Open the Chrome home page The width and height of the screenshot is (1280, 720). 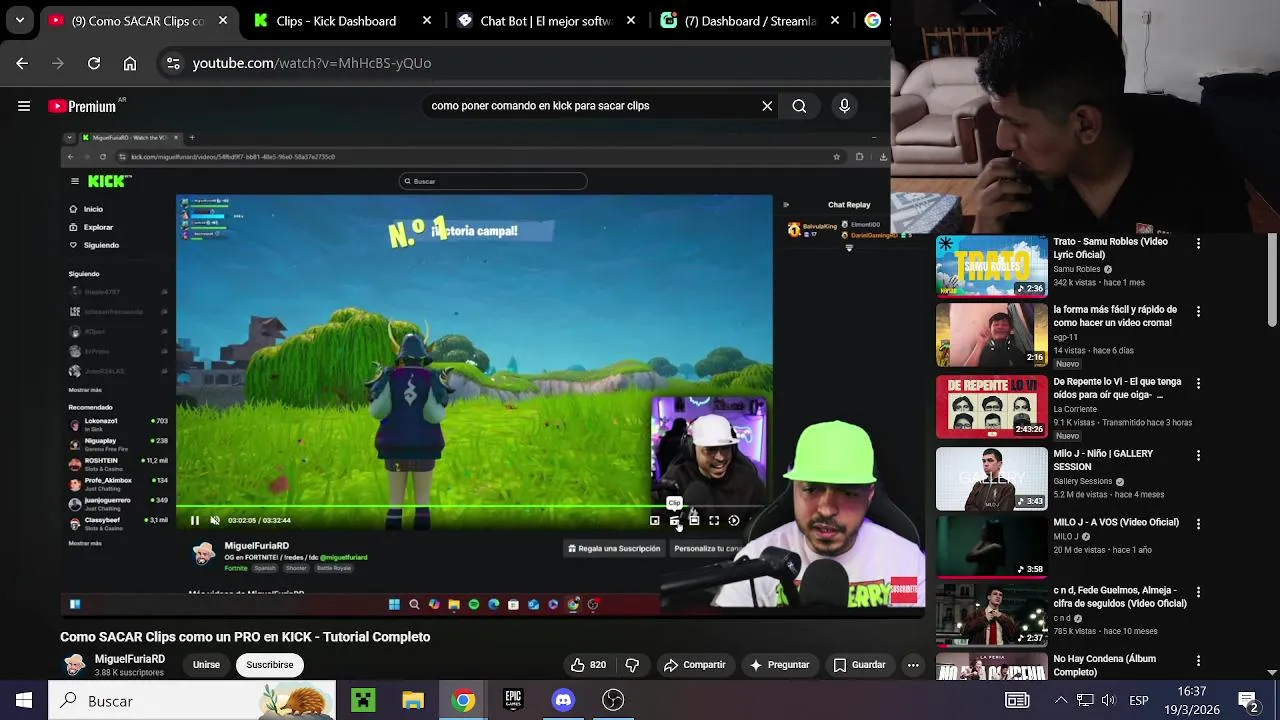pyautogui.click(x=130, y=63)
